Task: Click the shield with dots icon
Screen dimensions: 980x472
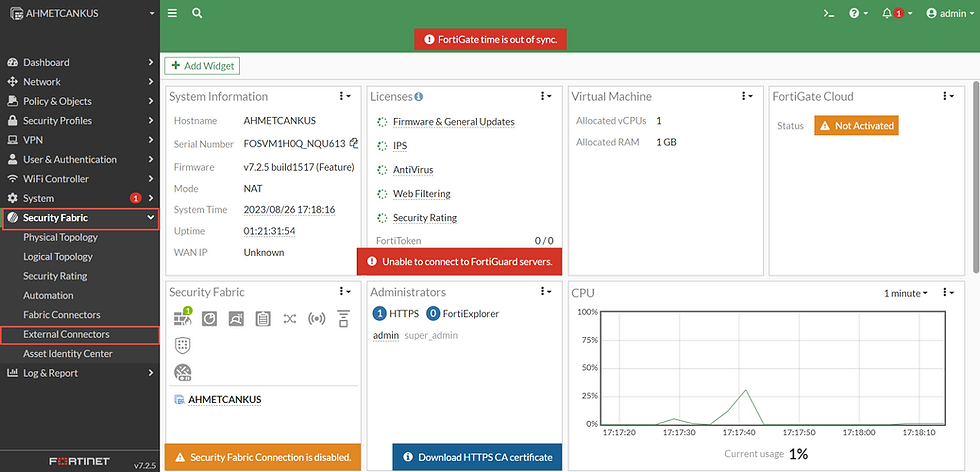Action: [182, 345]
